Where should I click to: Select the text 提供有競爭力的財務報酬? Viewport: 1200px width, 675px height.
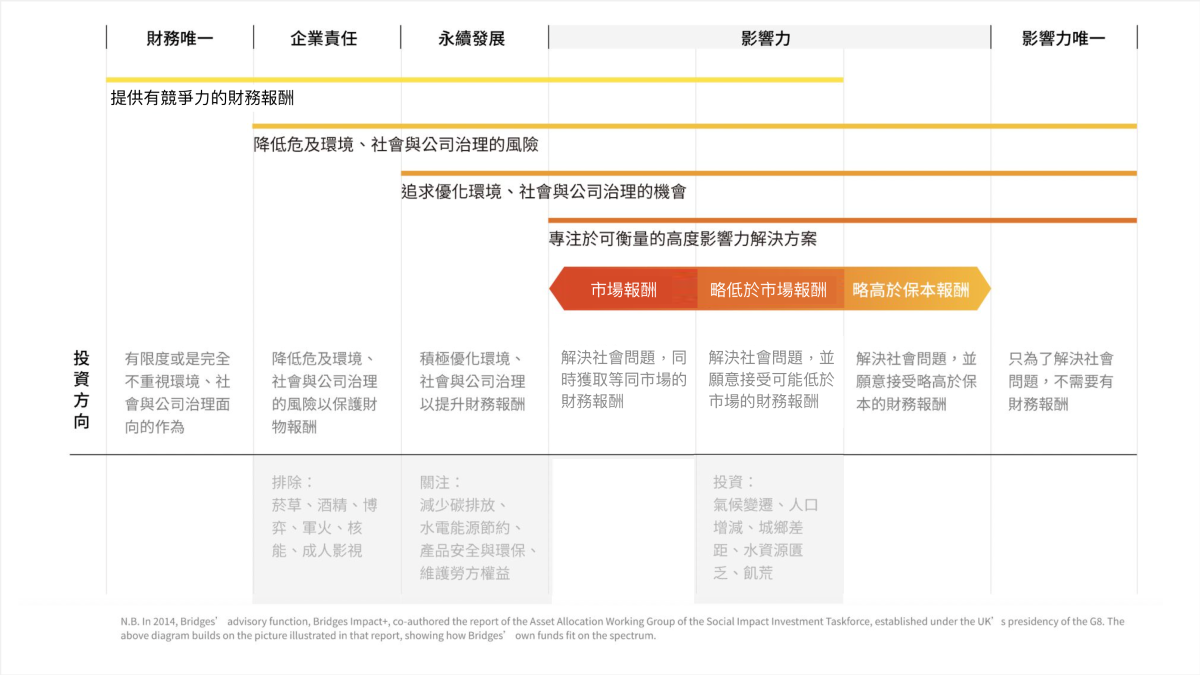pos(202,99)
